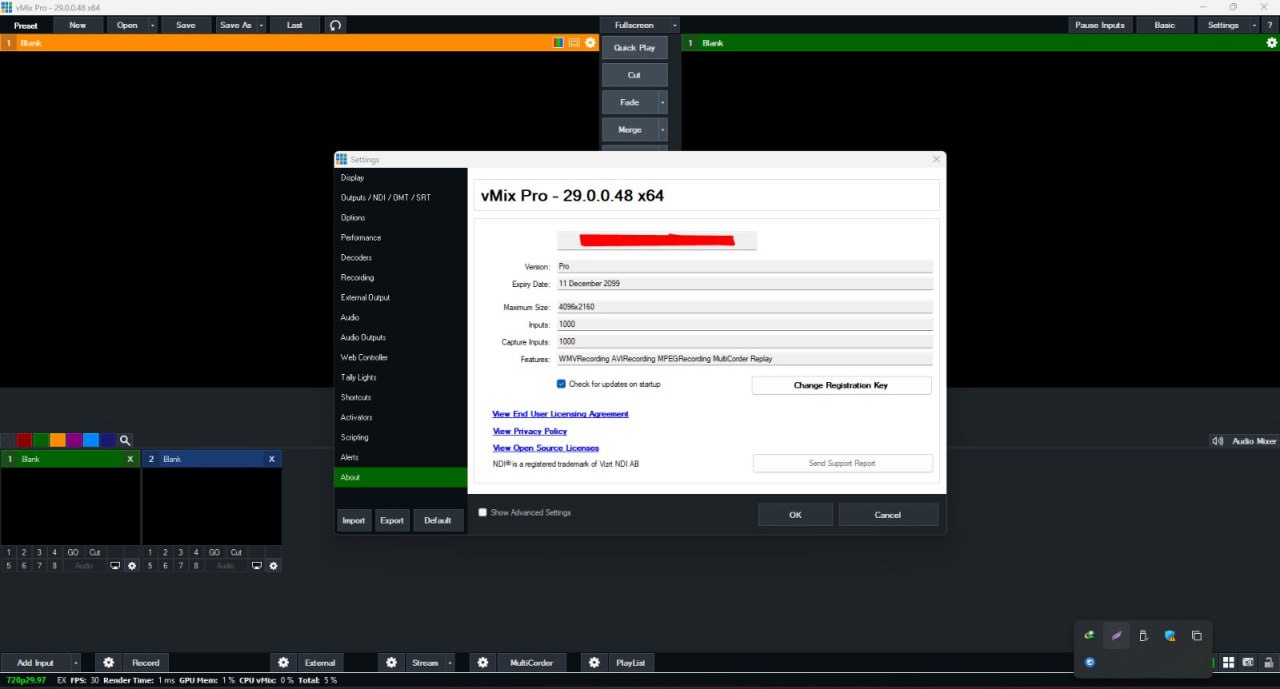Open settings gear of input 2 Blank

pos(274,566)
